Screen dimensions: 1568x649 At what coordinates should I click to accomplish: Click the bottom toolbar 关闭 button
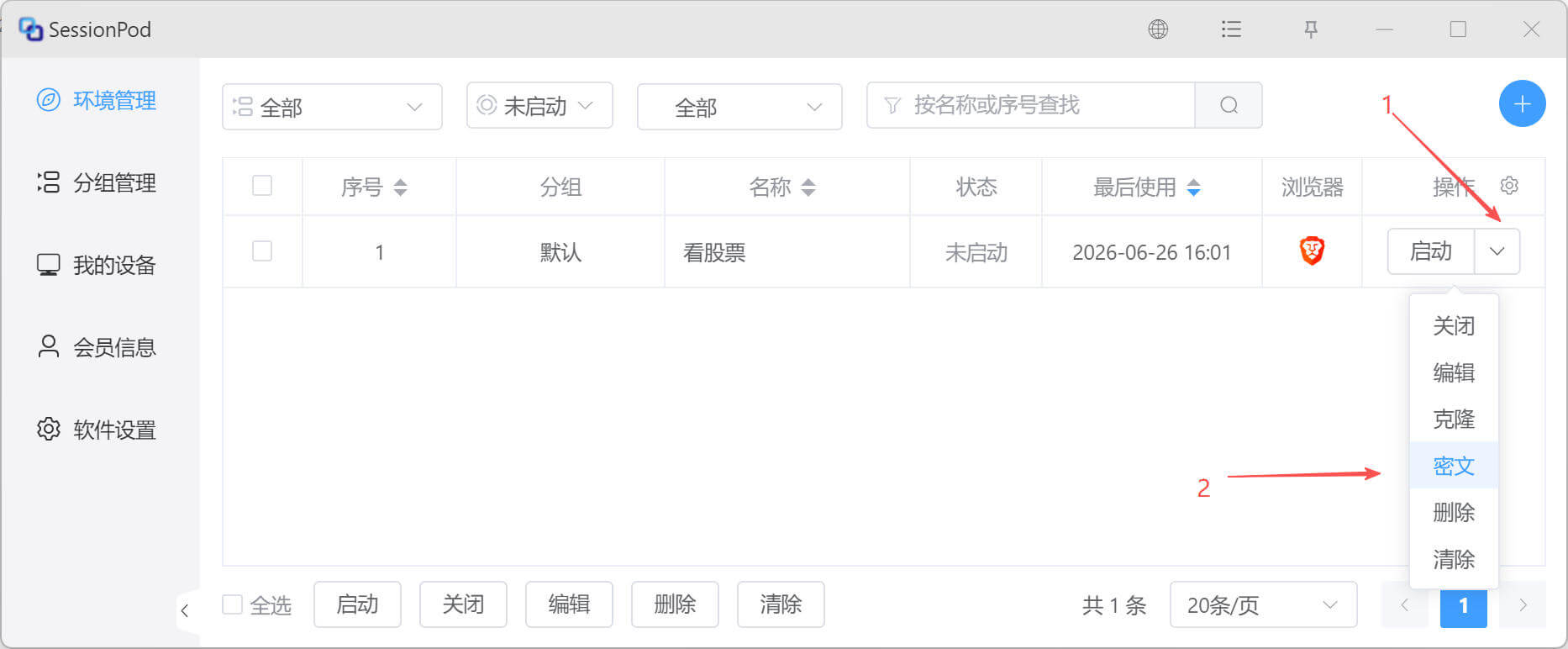[x=463, y=604]
